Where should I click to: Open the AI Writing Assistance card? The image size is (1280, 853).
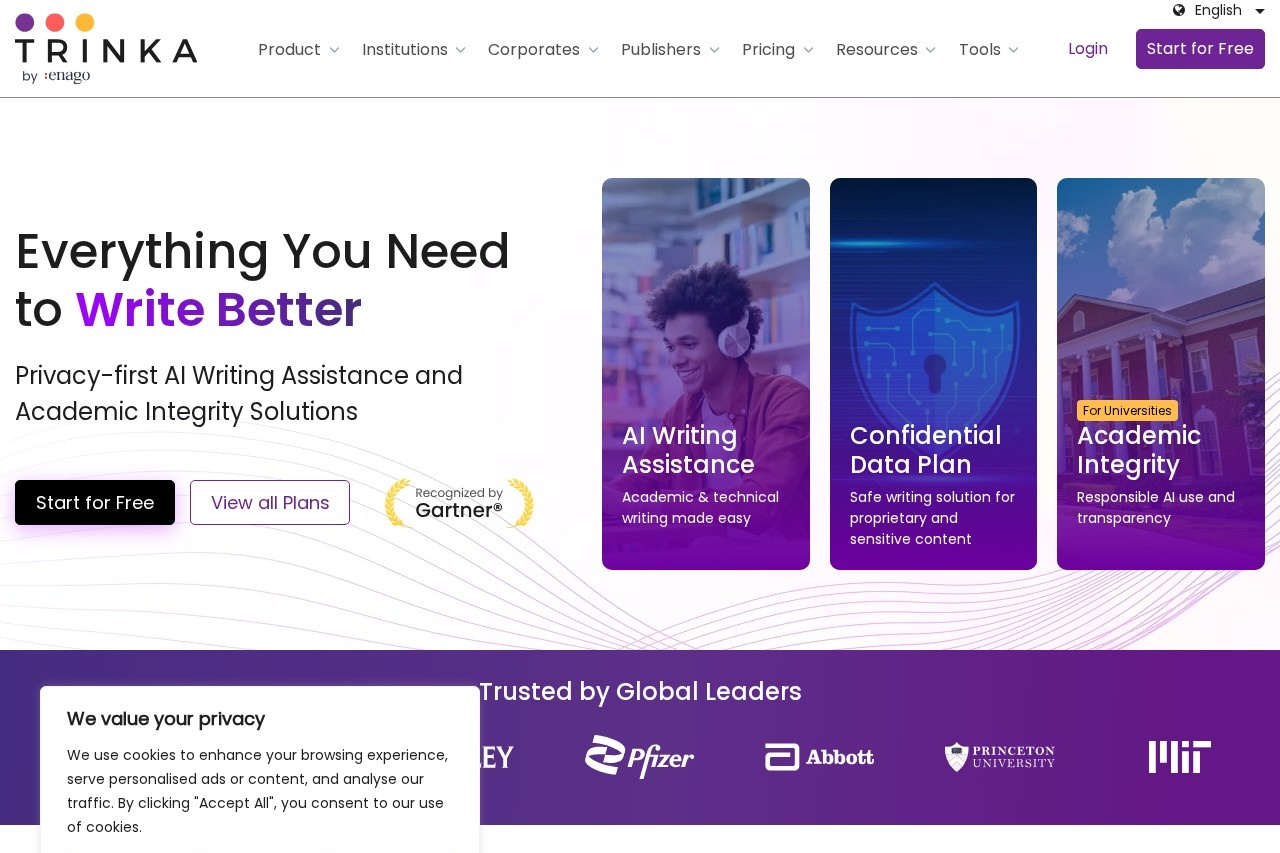706,374
